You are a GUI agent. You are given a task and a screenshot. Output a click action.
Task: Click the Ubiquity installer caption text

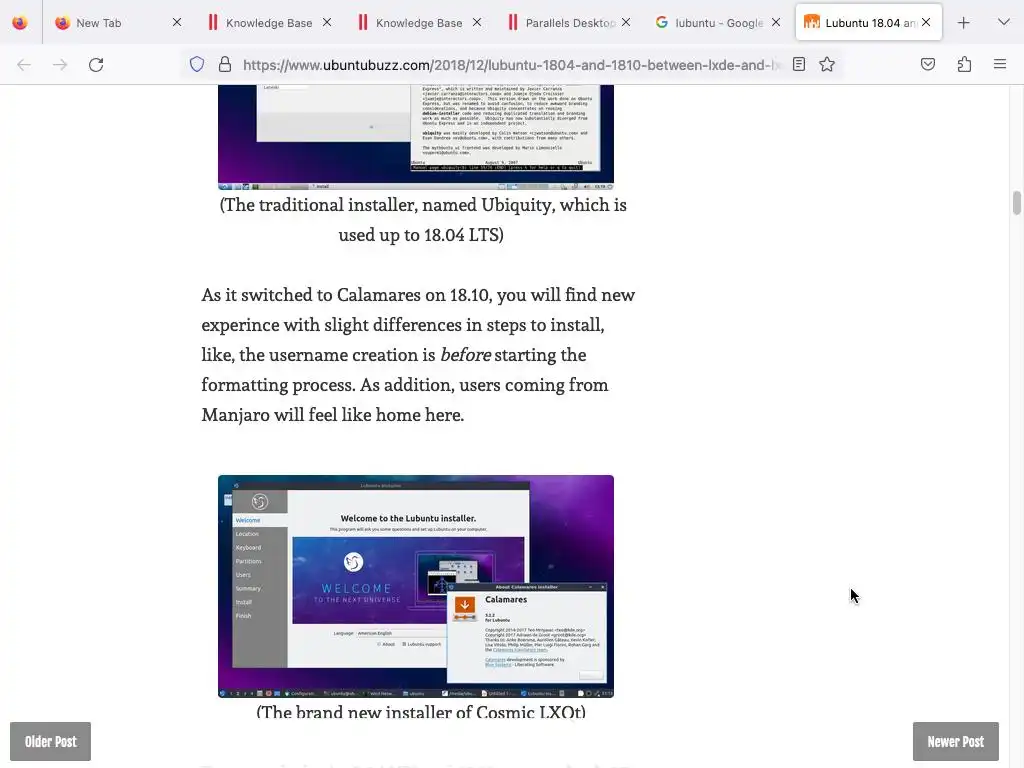point(423,219)
